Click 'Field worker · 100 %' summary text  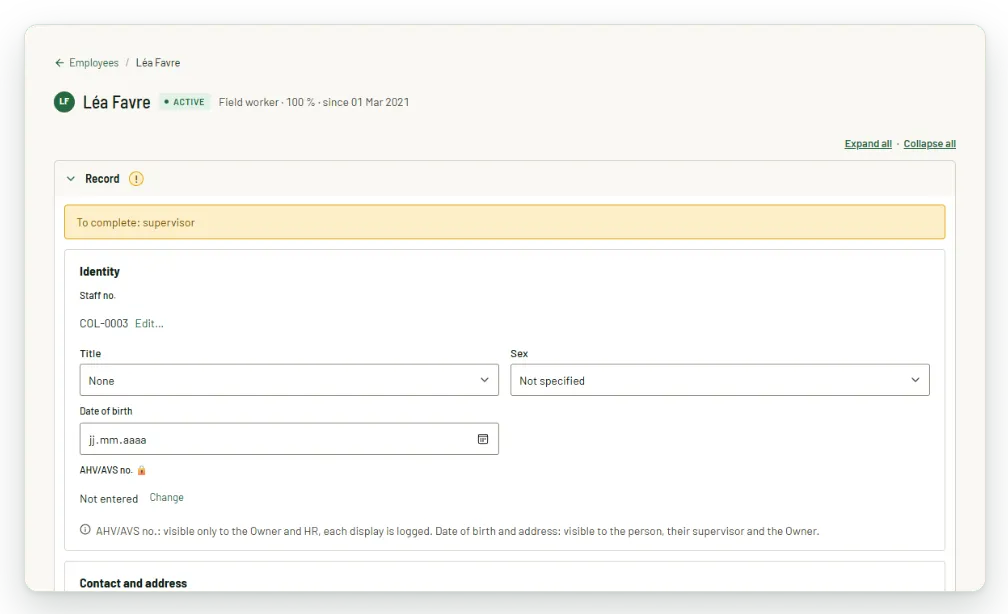click(x=267, y=102)
